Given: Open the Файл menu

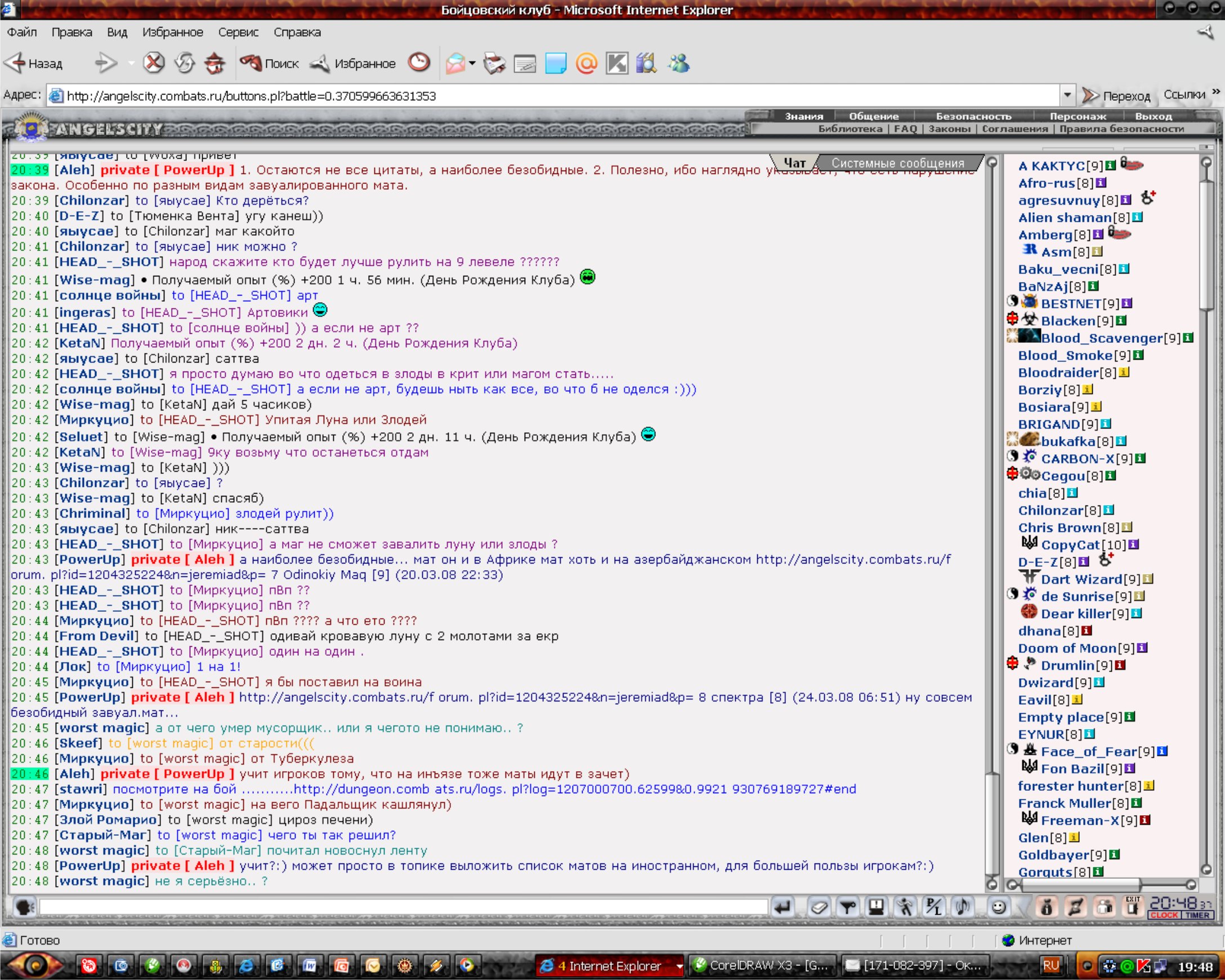Looking at the screenshot, I should coord(22,32).
